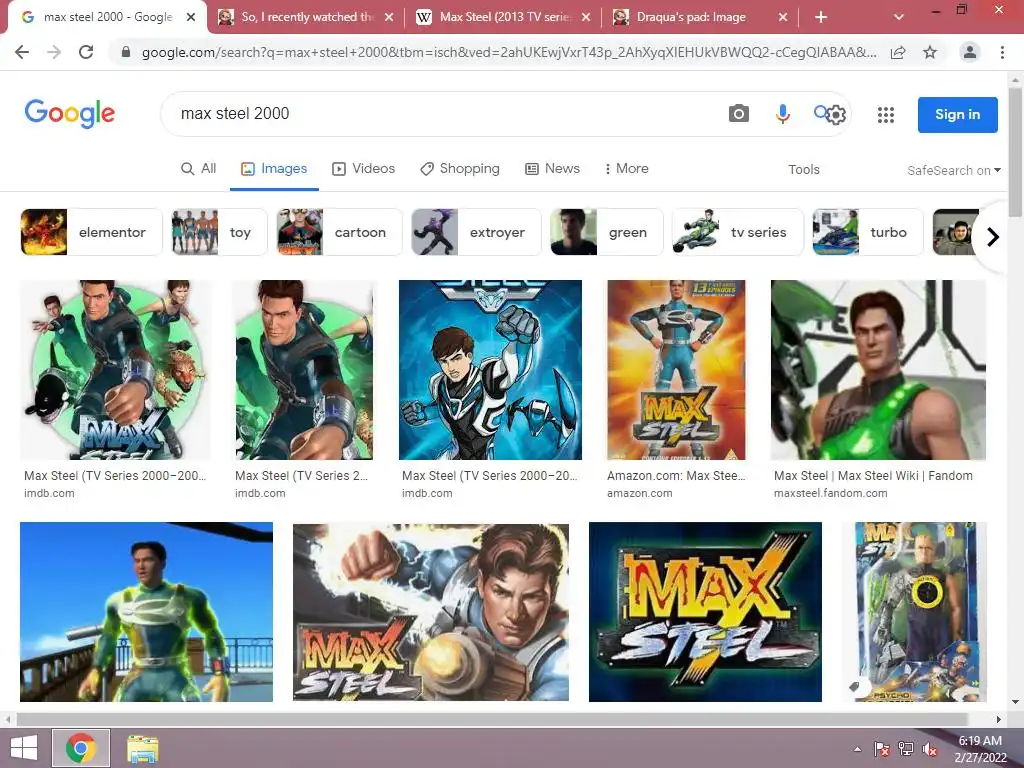Open the Chrome profile avatar icon
This screenshot has height=768, width=1024.
tap(970, 52)
